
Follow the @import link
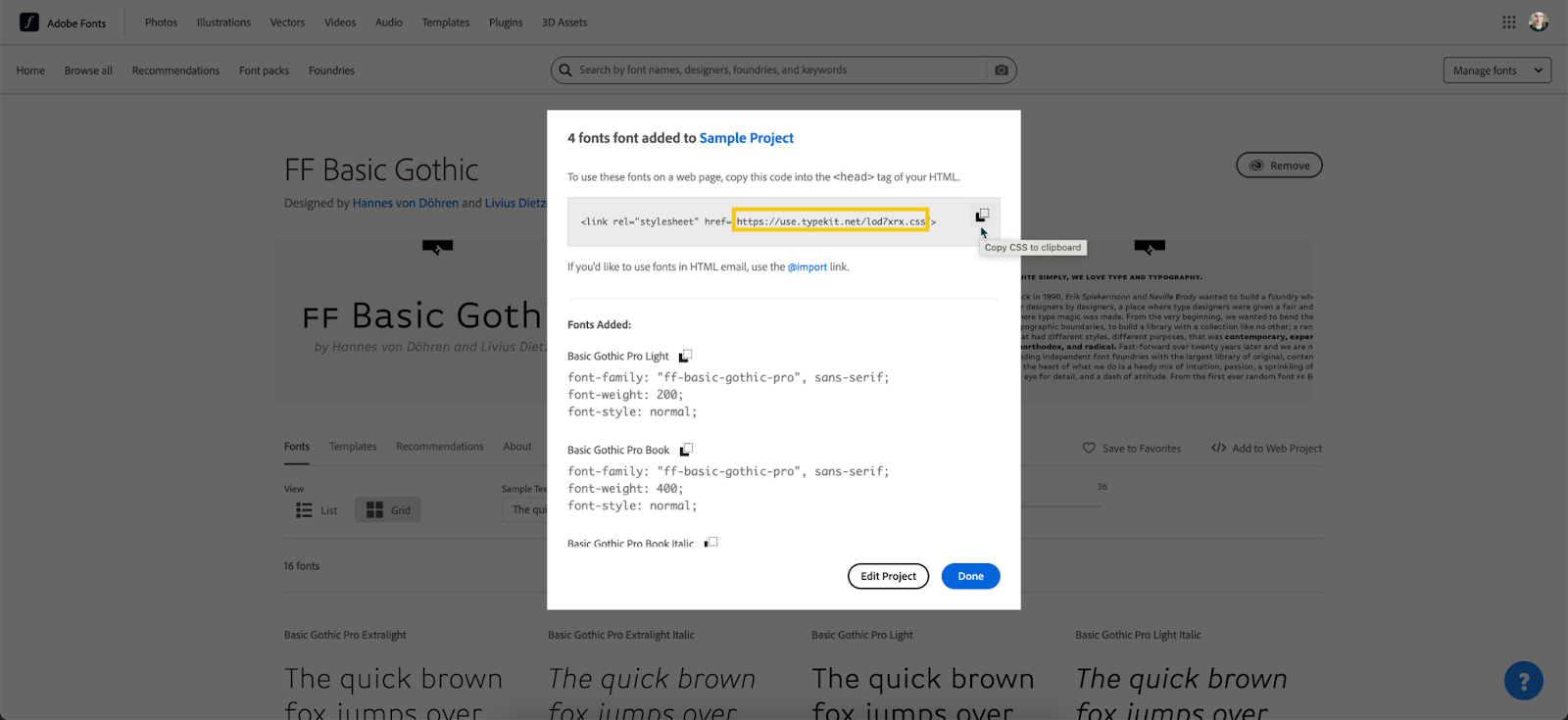click(807, 266)
